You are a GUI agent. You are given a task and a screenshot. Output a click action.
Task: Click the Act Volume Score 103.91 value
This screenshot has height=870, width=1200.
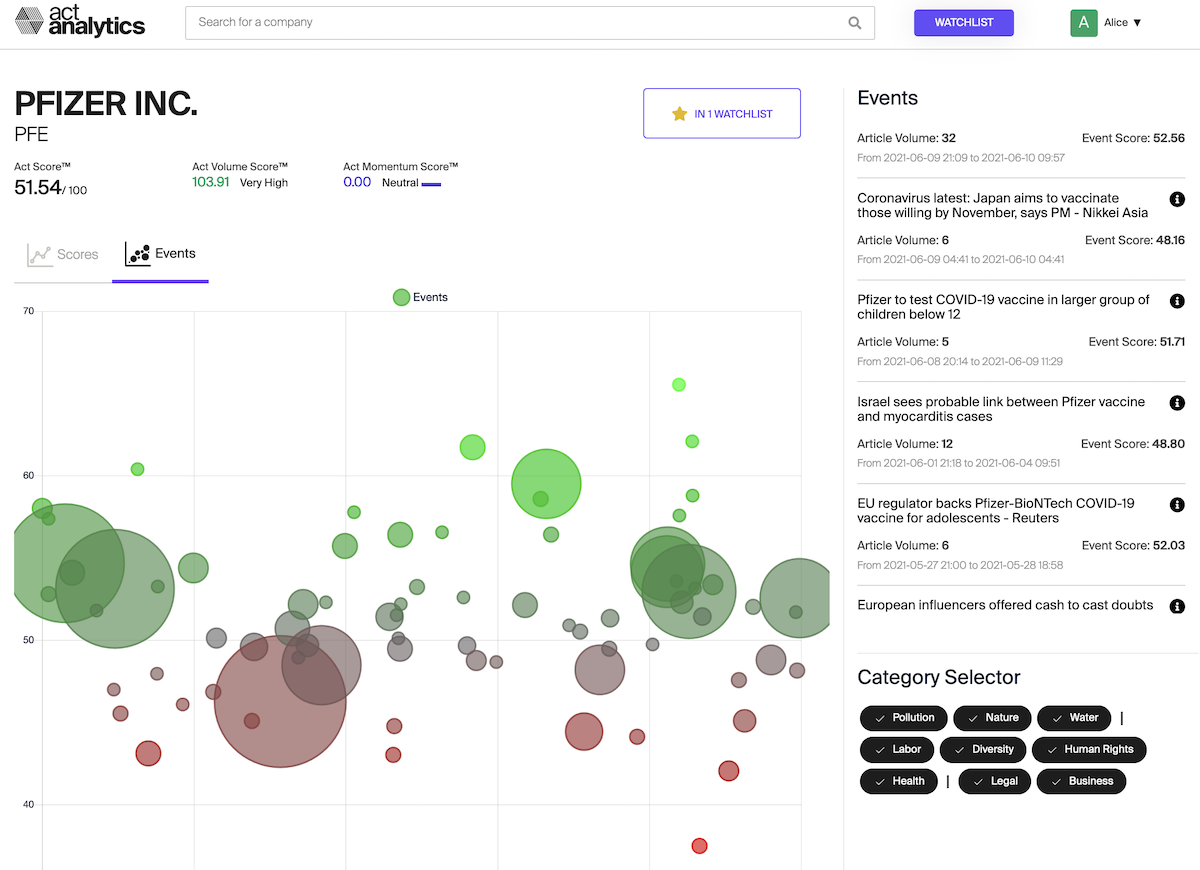point(211,182)
